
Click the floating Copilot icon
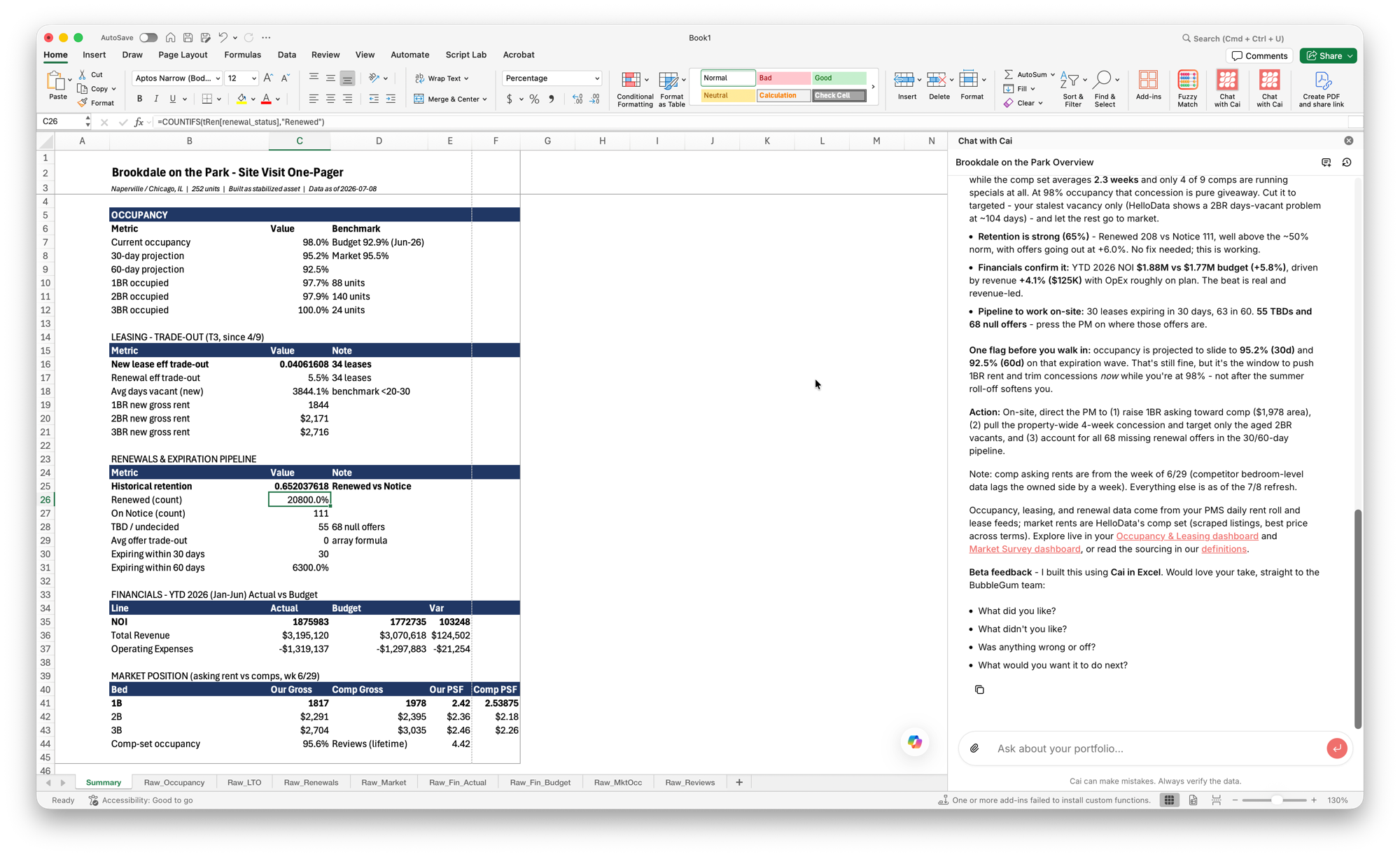(915, 742)
